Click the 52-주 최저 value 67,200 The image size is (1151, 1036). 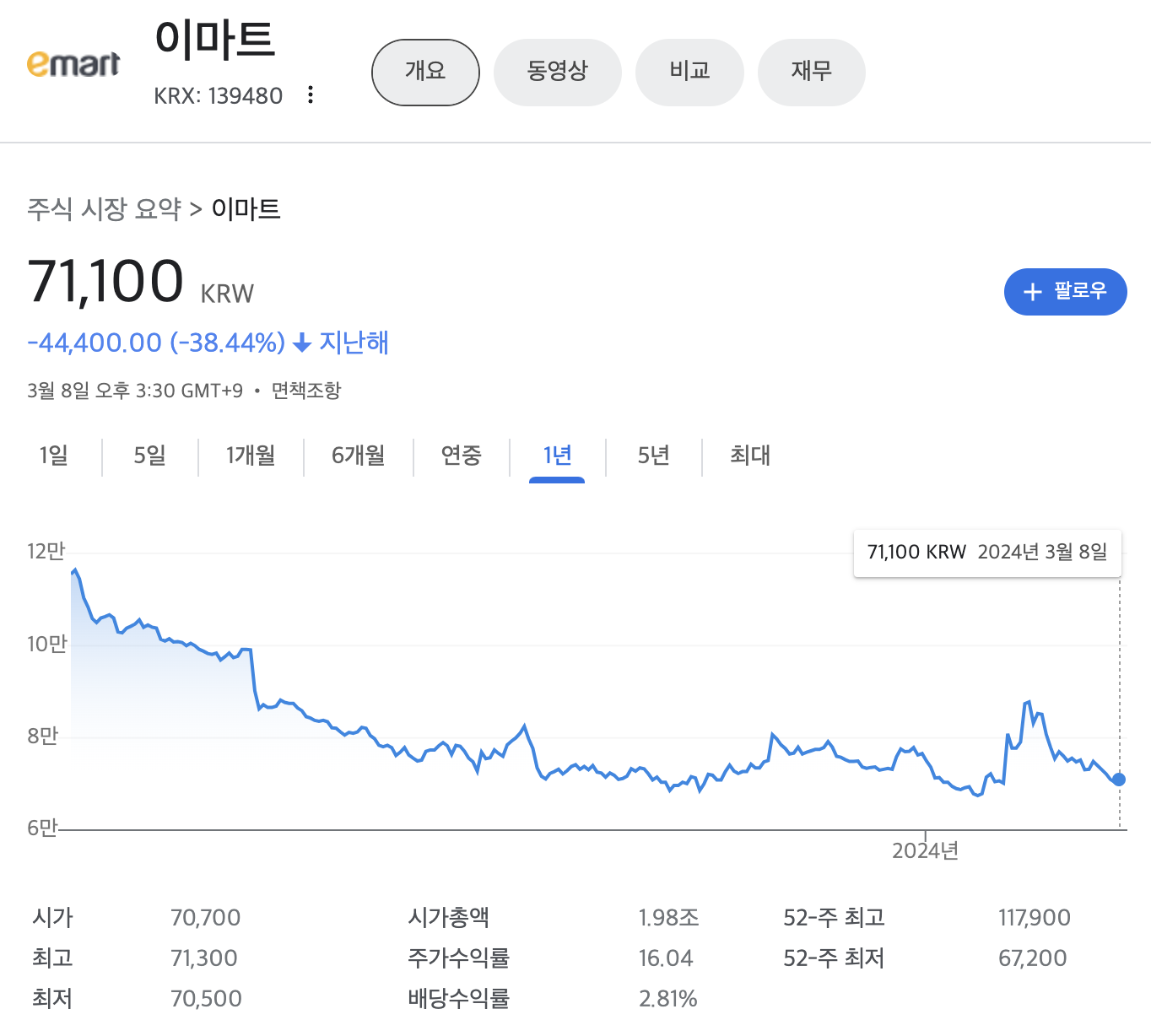point(1033,958)
